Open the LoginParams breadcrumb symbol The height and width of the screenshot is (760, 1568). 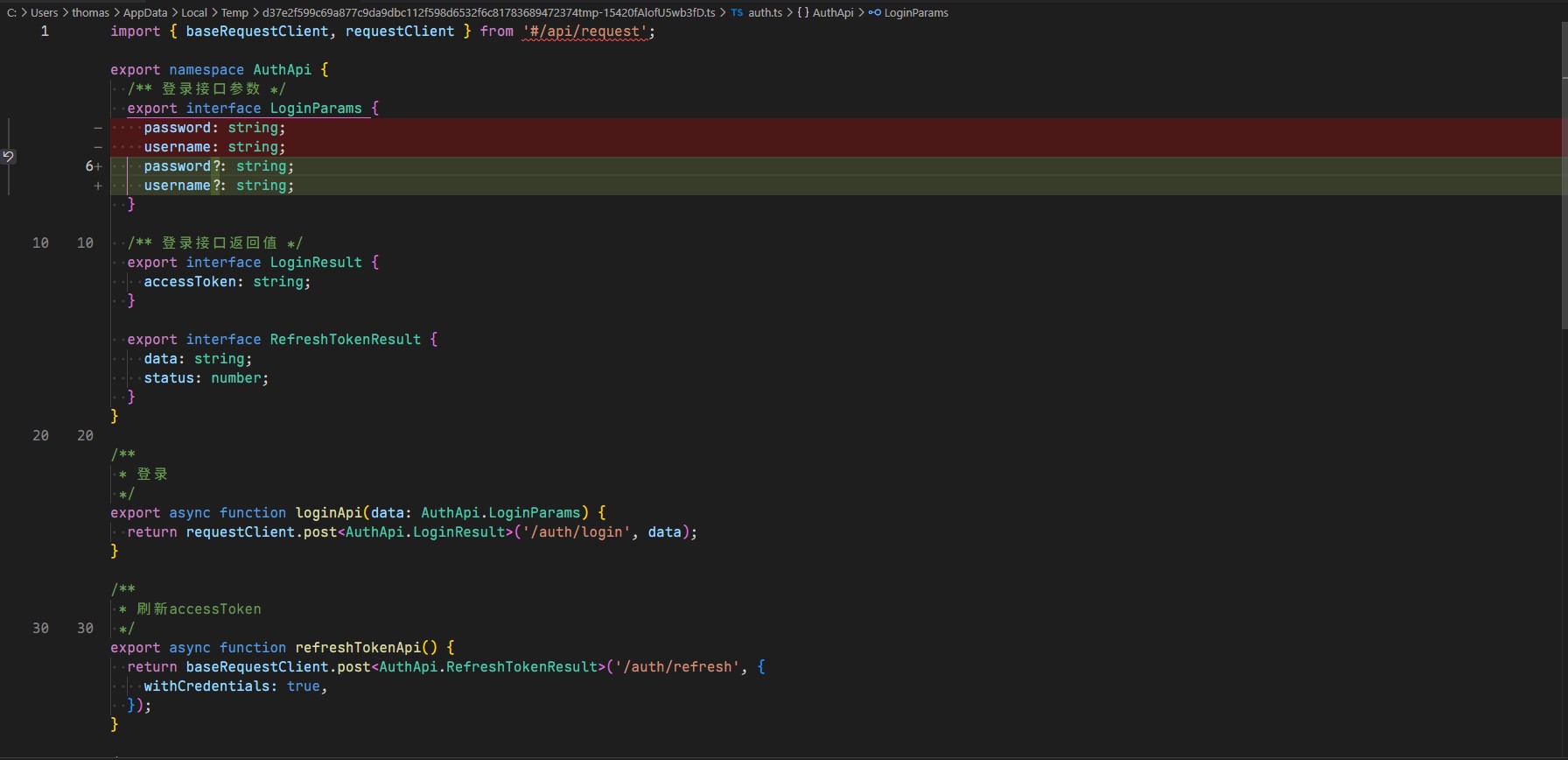tap(916, 13)
